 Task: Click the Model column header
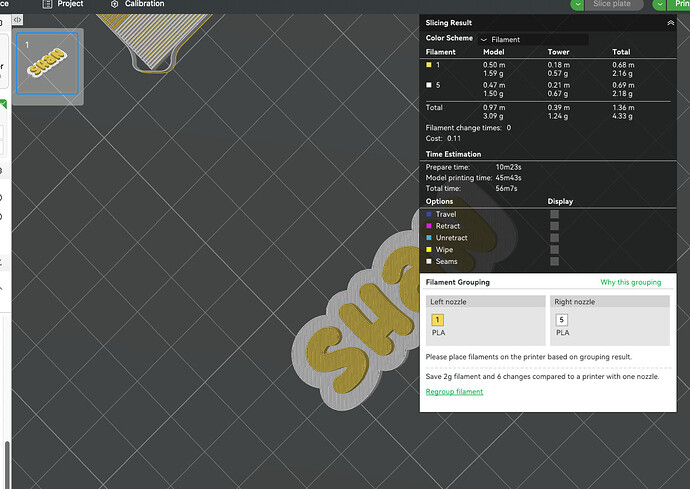coord(494,52)
